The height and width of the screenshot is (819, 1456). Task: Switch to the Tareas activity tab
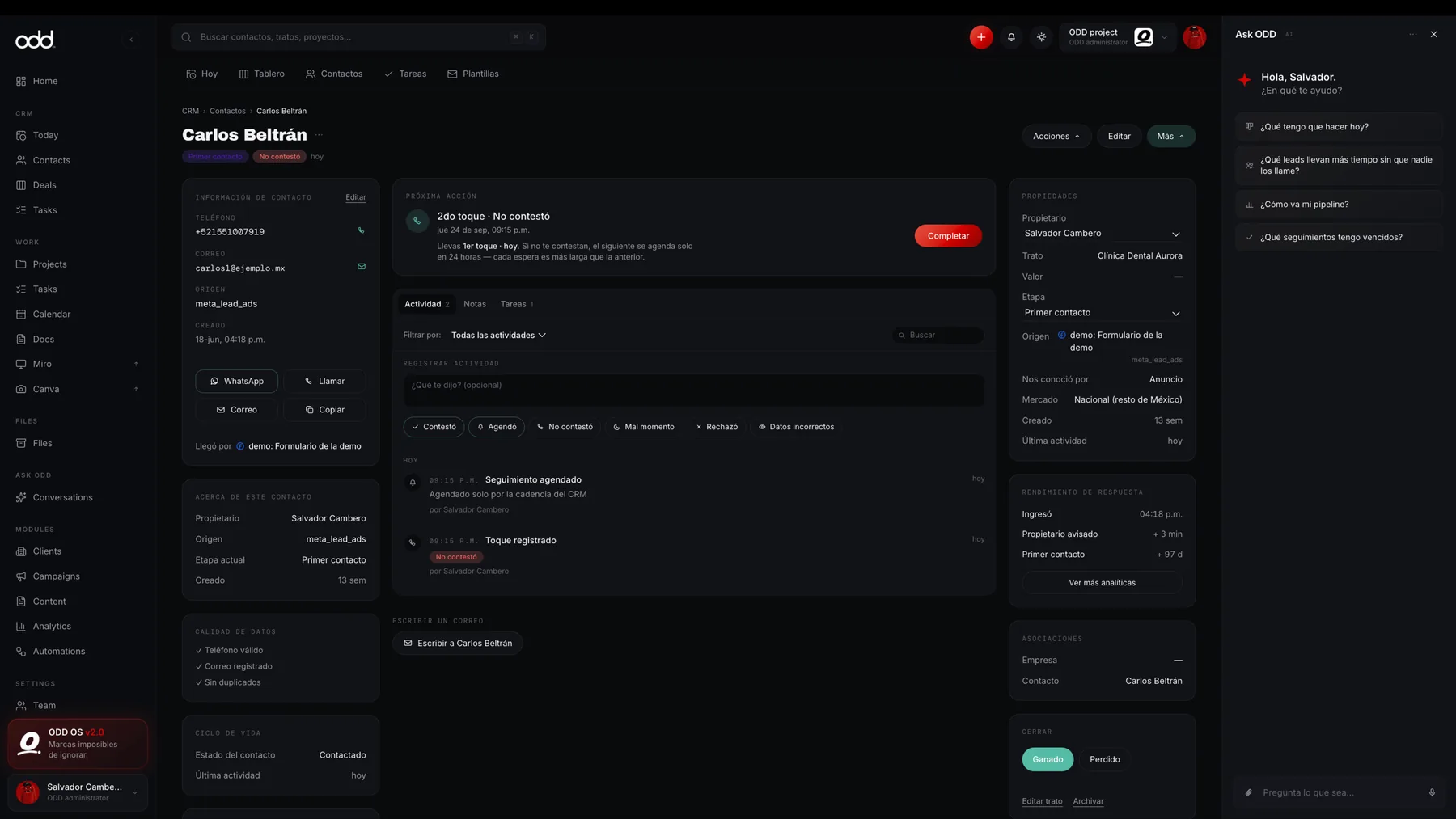point(516,304)
